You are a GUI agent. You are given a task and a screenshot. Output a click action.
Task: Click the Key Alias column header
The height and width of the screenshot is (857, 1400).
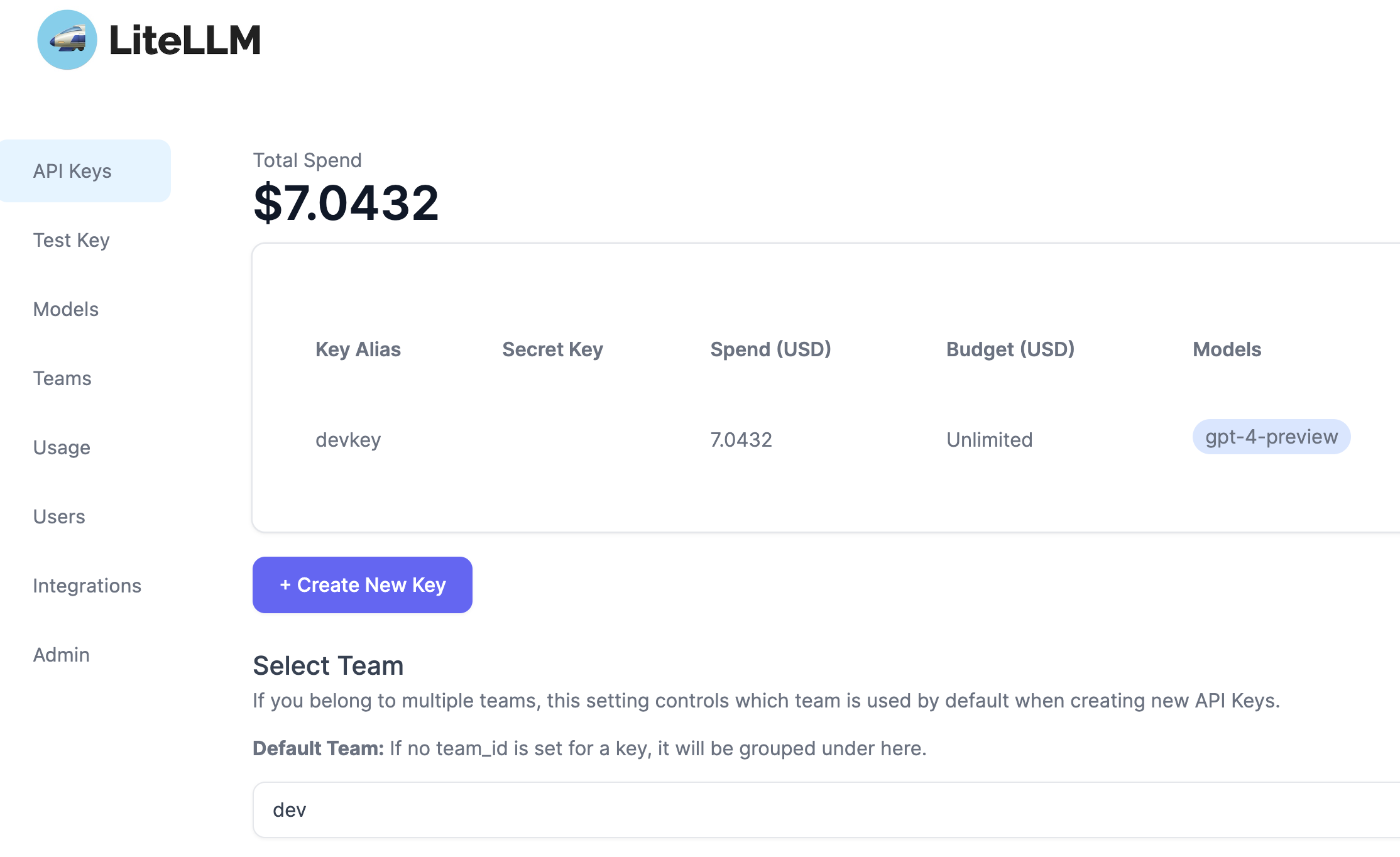point(358,349)
